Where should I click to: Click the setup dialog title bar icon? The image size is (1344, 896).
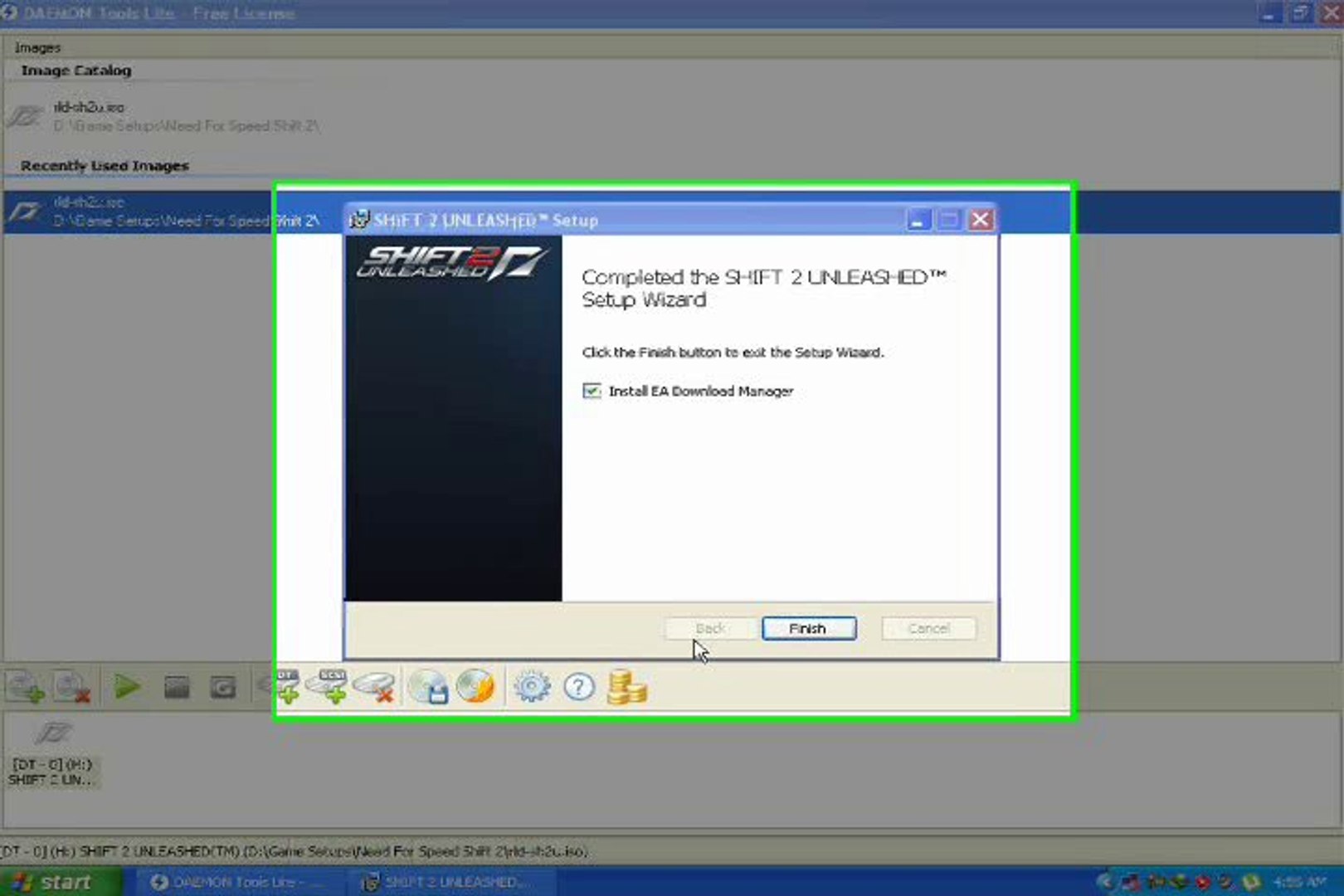click(x=359, y=220)
